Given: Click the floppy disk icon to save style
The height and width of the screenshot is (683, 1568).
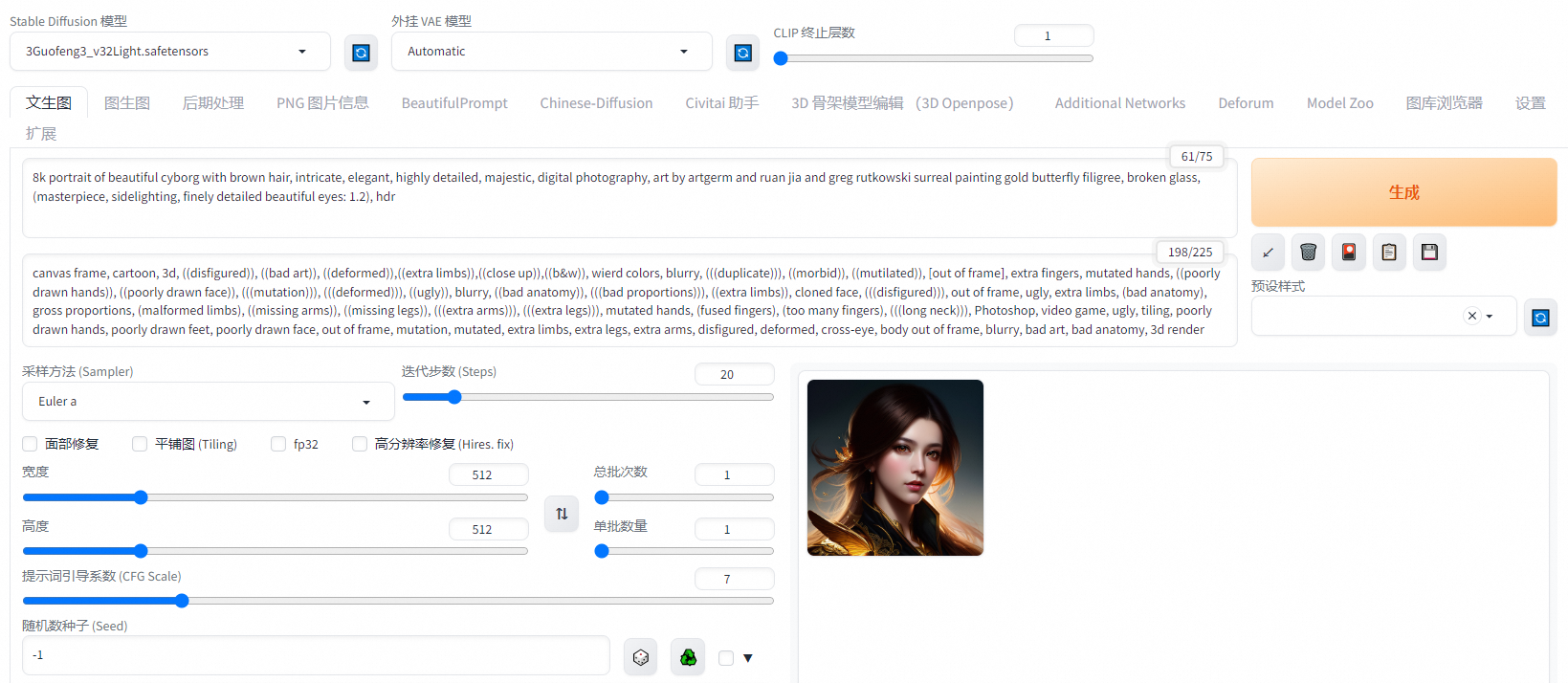Looking at the screenshot, I should pos(1429,252).
